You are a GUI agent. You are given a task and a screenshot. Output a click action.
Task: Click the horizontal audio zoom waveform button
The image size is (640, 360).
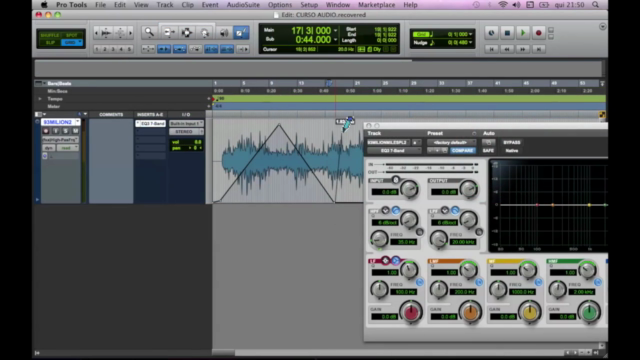107,33
